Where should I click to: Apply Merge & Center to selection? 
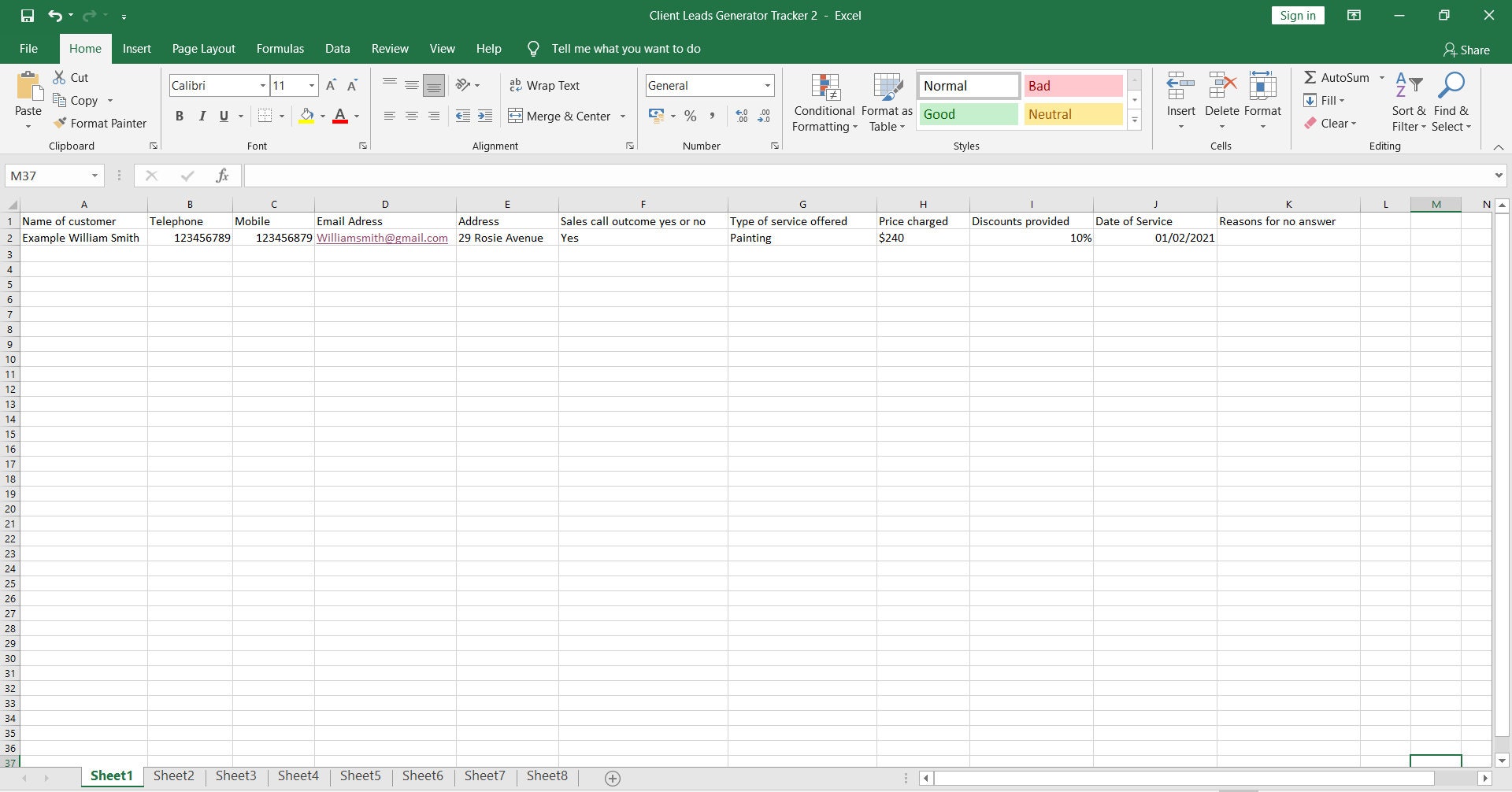561,116
